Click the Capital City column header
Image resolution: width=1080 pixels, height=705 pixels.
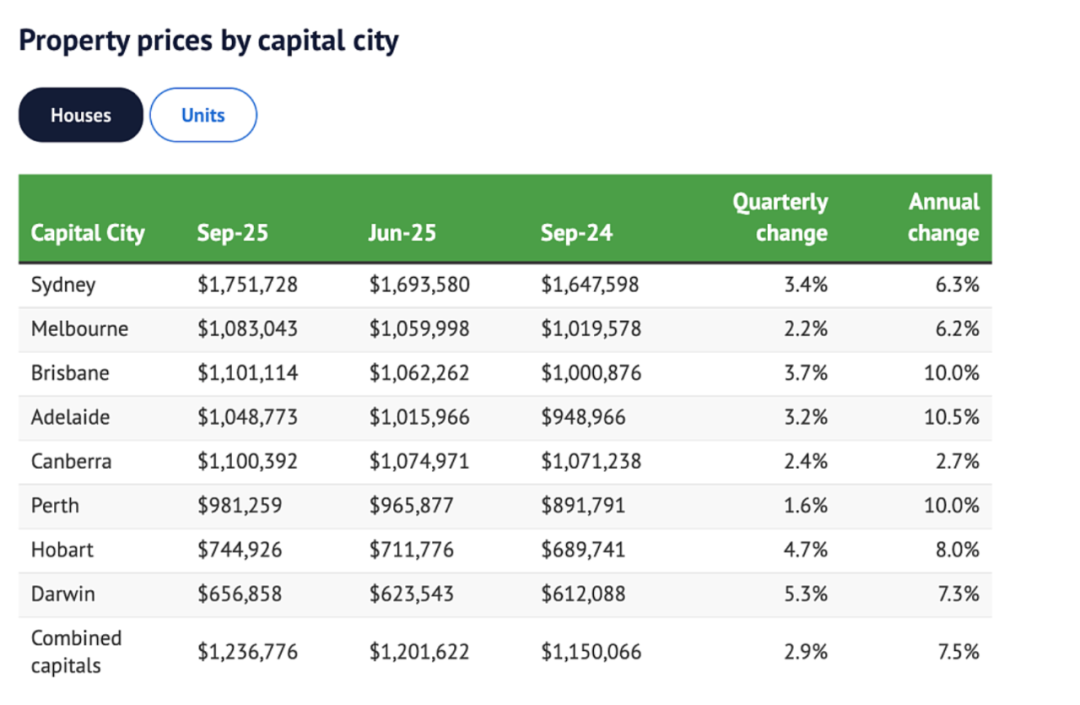point(88,233)
